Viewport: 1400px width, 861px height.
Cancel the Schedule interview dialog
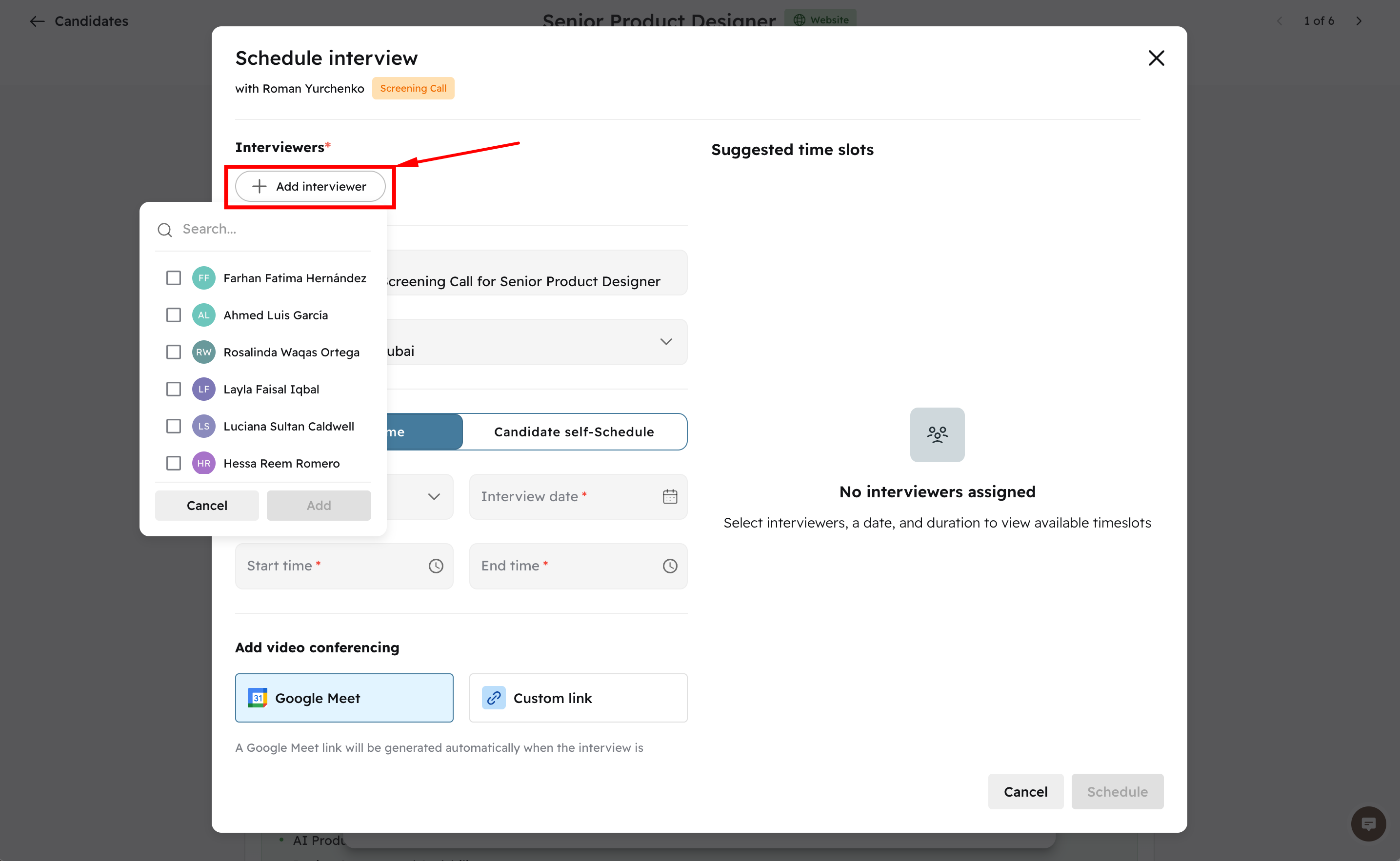click(1025, 792)
